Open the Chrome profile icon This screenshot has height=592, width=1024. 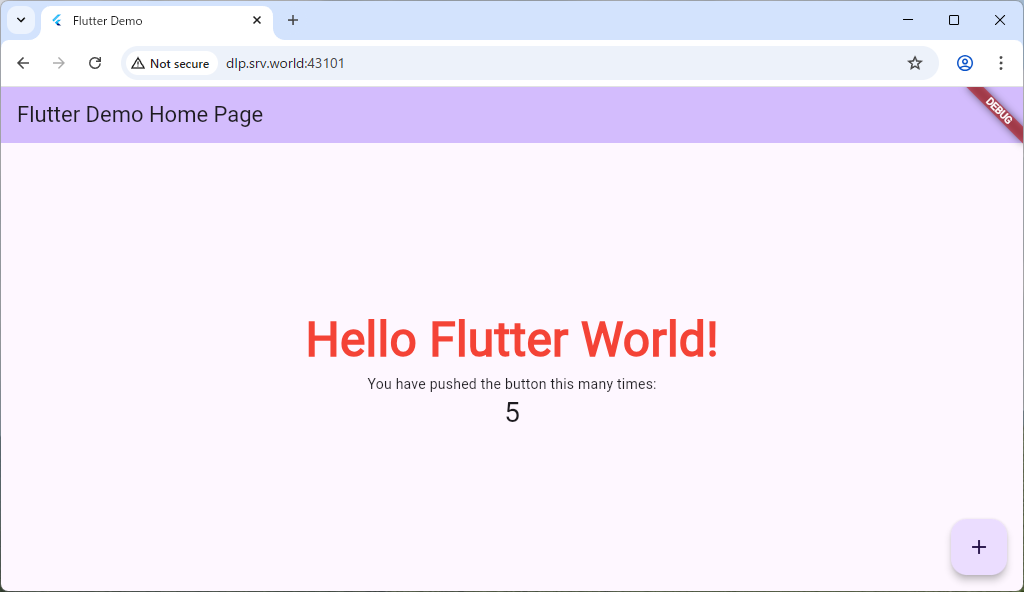click(964, 63)
